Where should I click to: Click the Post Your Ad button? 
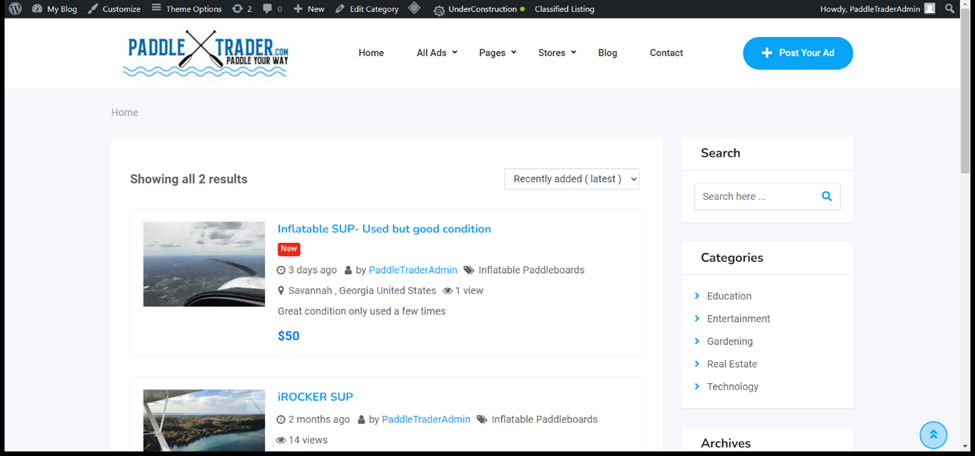point(798,53)
